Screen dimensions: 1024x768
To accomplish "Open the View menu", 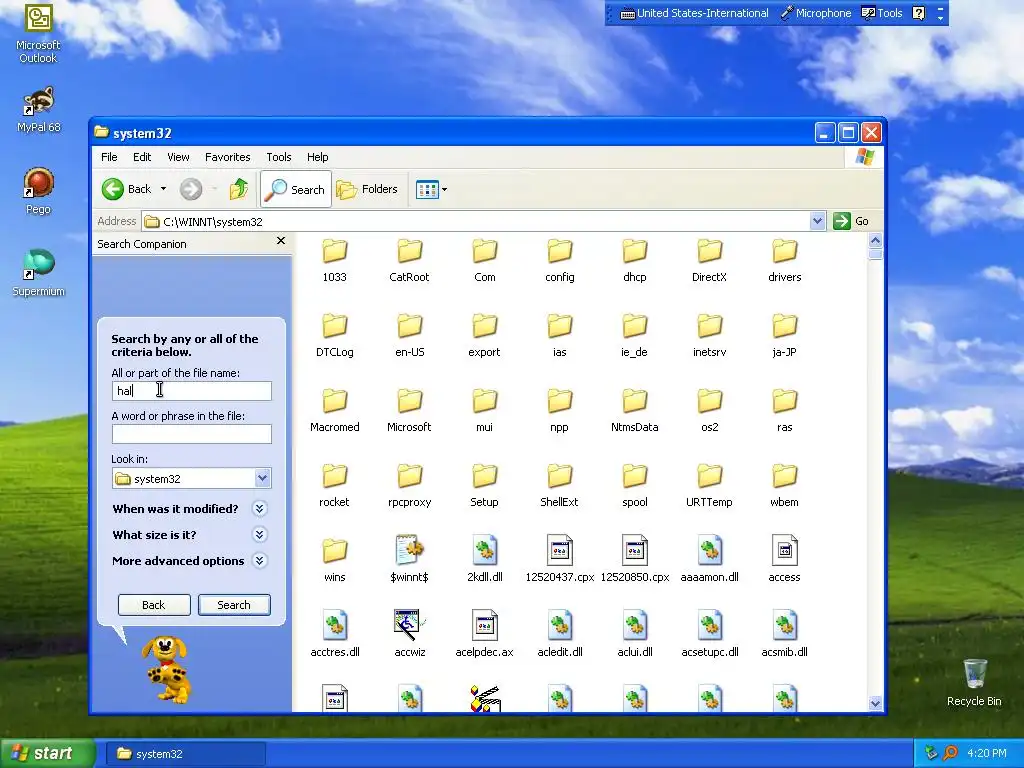I will click(178, 157).
